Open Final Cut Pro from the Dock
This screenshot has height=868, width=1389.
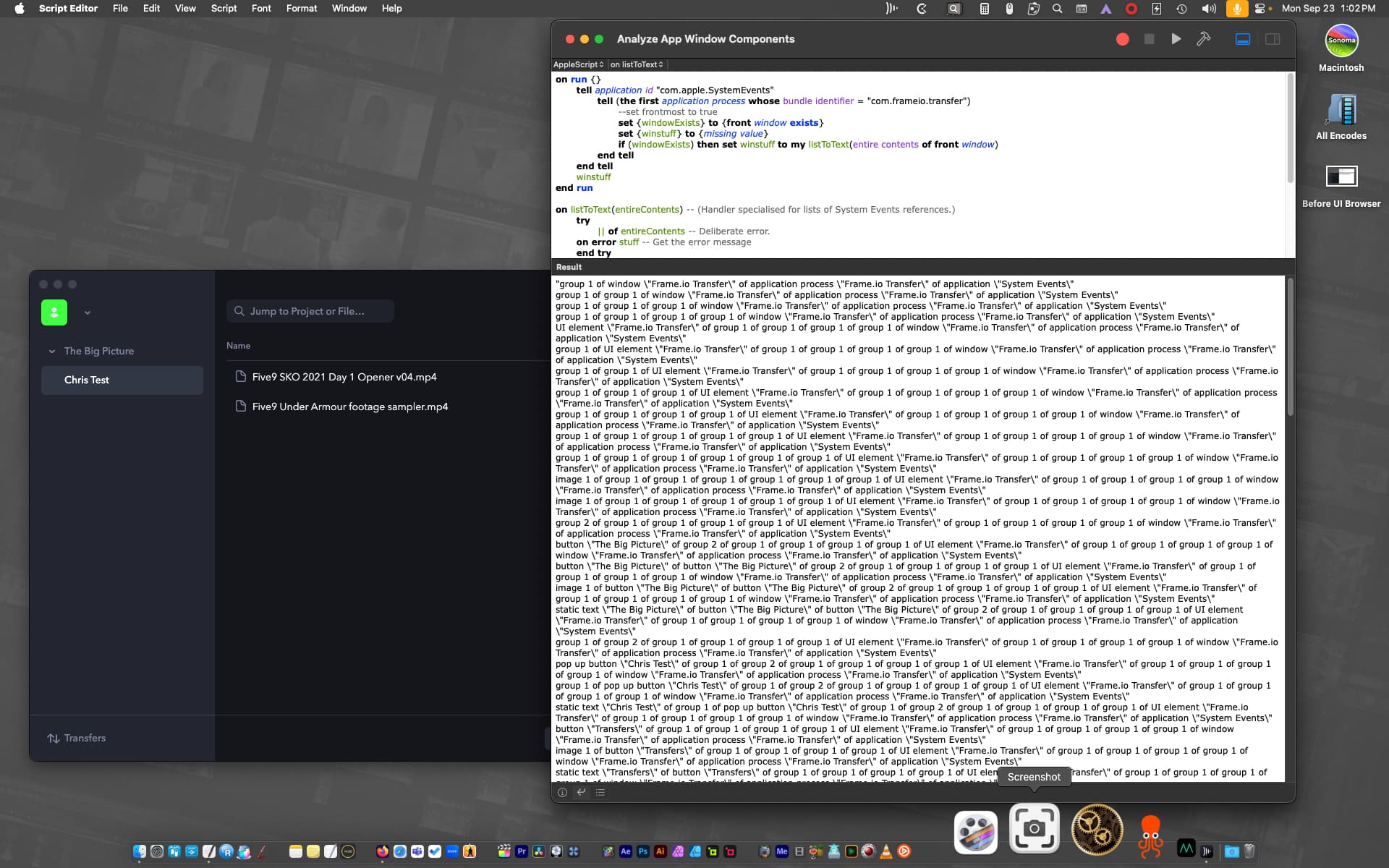click(504, 851)
